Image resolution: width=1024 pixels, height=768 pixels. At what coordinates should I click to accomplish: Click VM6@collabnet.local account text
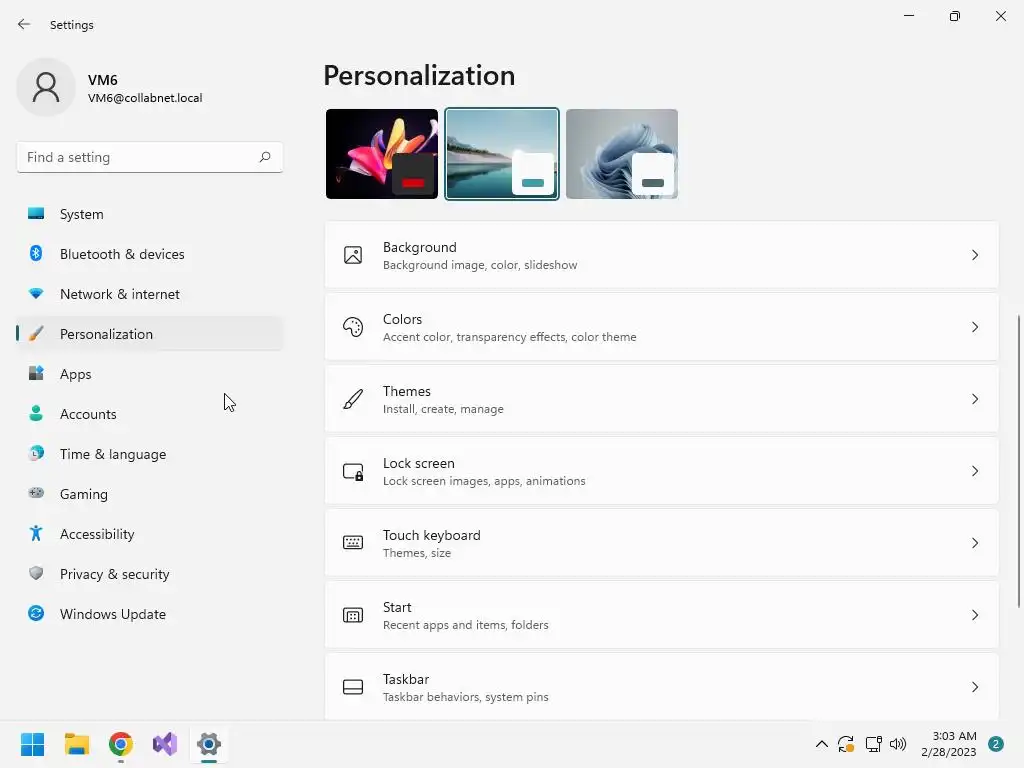point(145,98)
